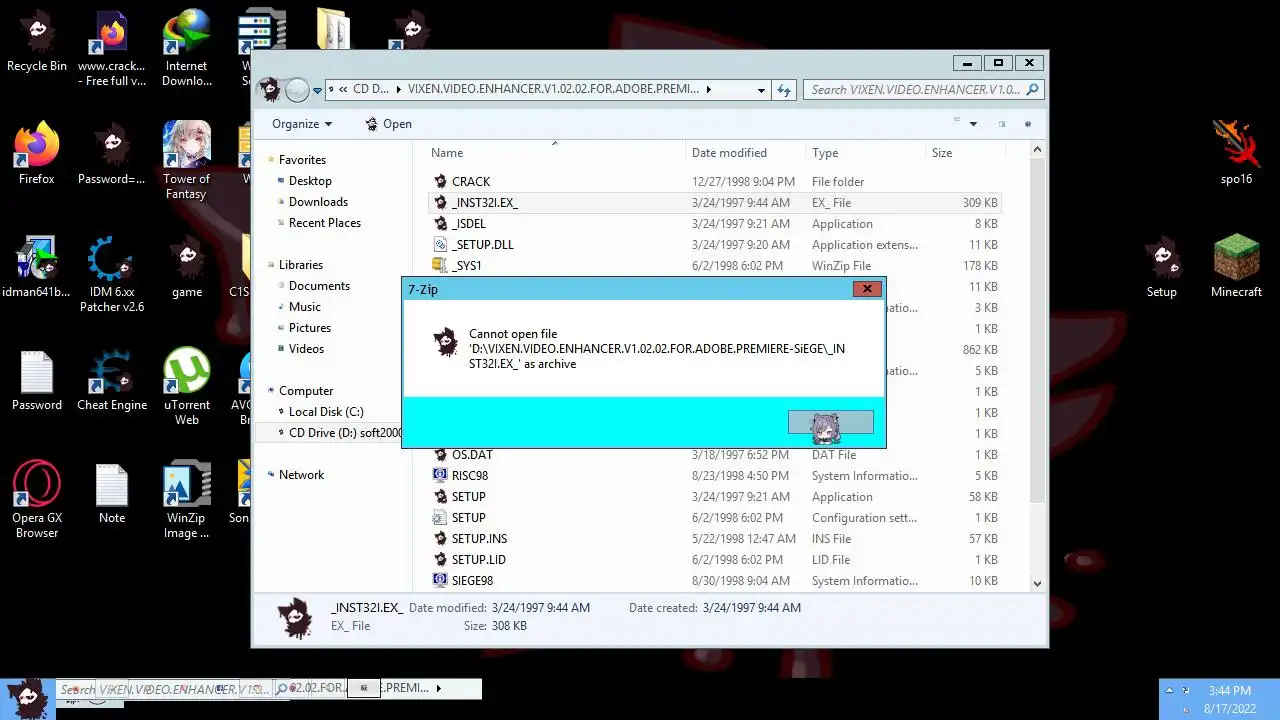The width and height of the screenshot is (1280, 720).
Task: Open the Password=... desktop shortcut
Action: [x=112, y=155]
